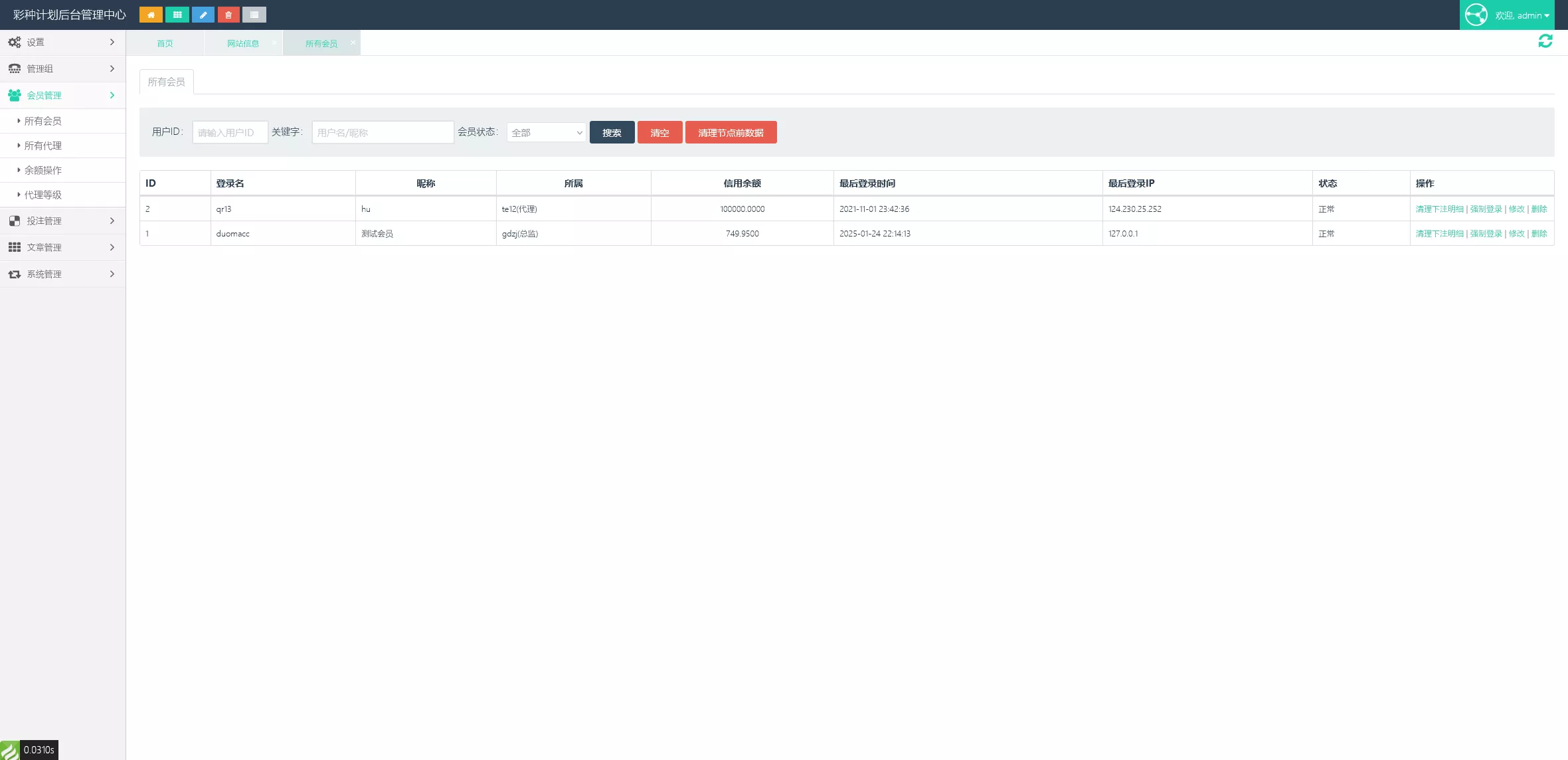Screen dimensions: 1568x760
Task: Click the green refresh icon at top right
Action: click(1545, 41)
